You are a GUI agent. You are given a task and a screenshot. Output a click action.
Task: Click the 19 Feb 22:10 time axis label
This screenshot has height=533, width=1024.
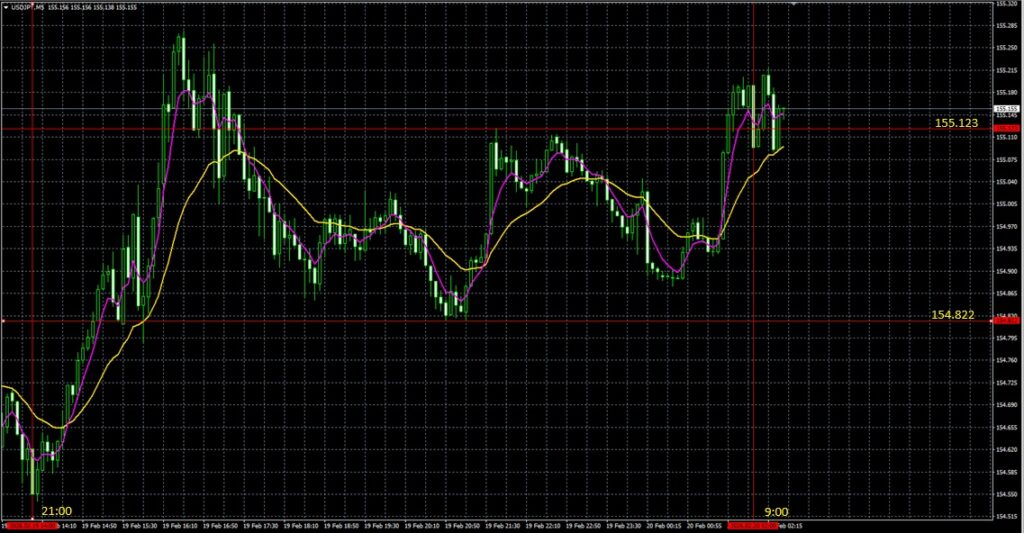coord(543,526)
